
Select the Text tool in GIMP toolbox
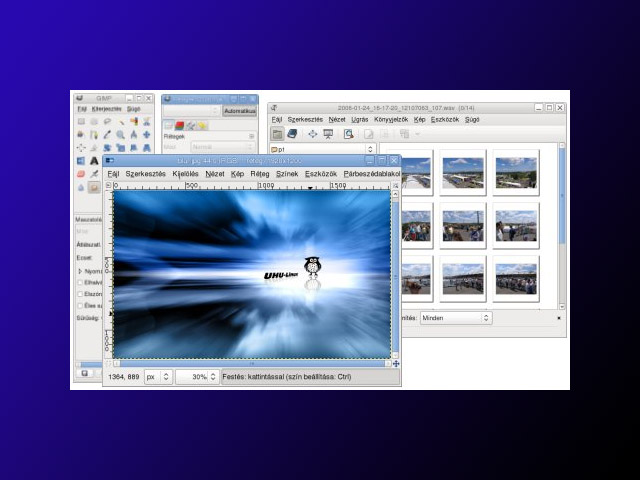[x=94, y=160]
